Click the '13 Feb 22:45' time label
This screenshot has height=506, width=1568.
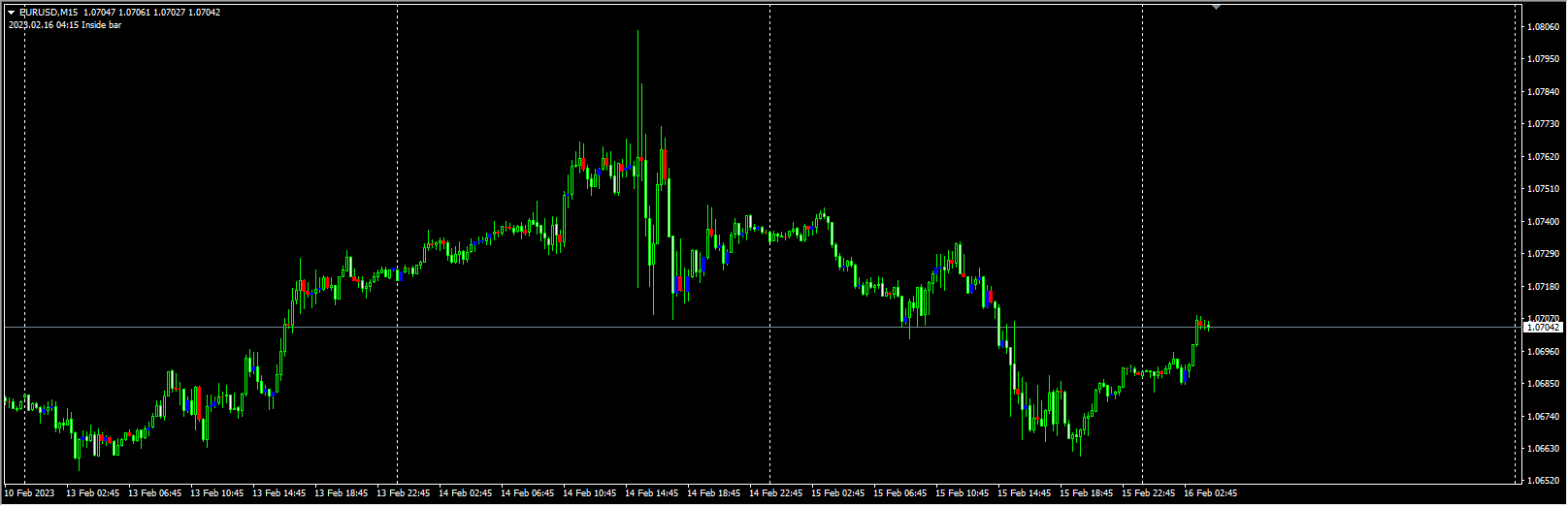[404, 493]
